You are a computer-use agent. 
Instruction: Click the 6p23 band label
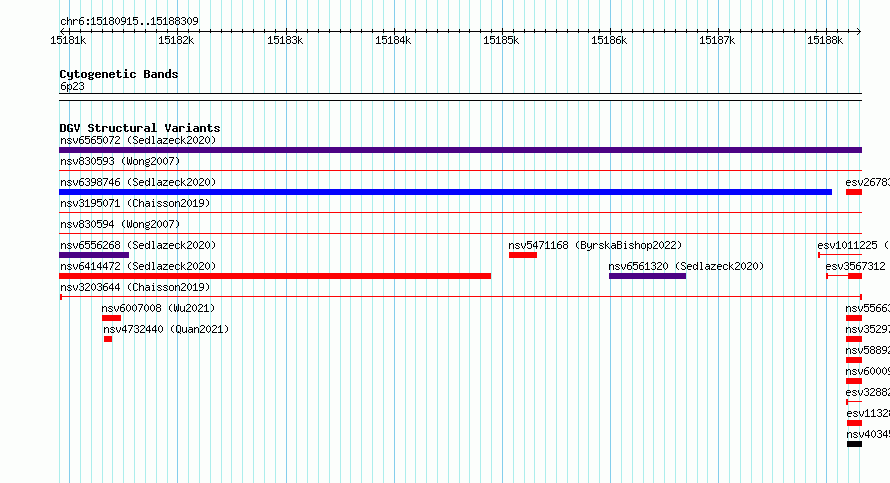pyautogui.click(x=72, y=86)
